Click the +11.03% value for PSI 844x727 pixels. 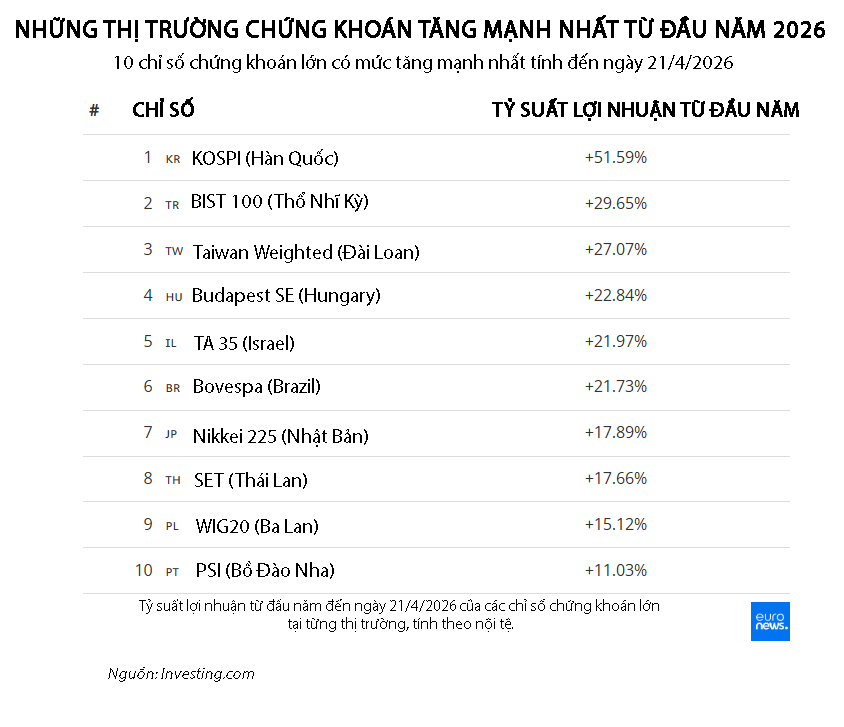[616, 571]
